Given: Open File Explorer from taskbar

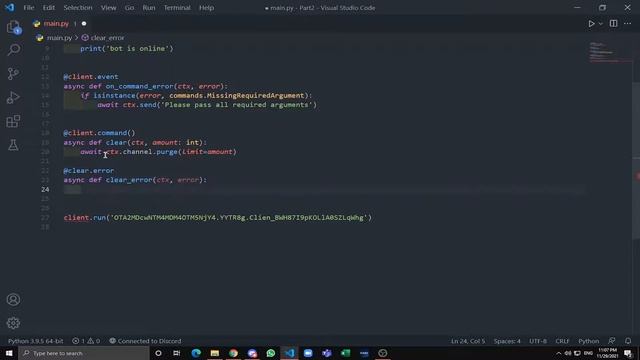Looking at the screenshot, I should point(215,353).
